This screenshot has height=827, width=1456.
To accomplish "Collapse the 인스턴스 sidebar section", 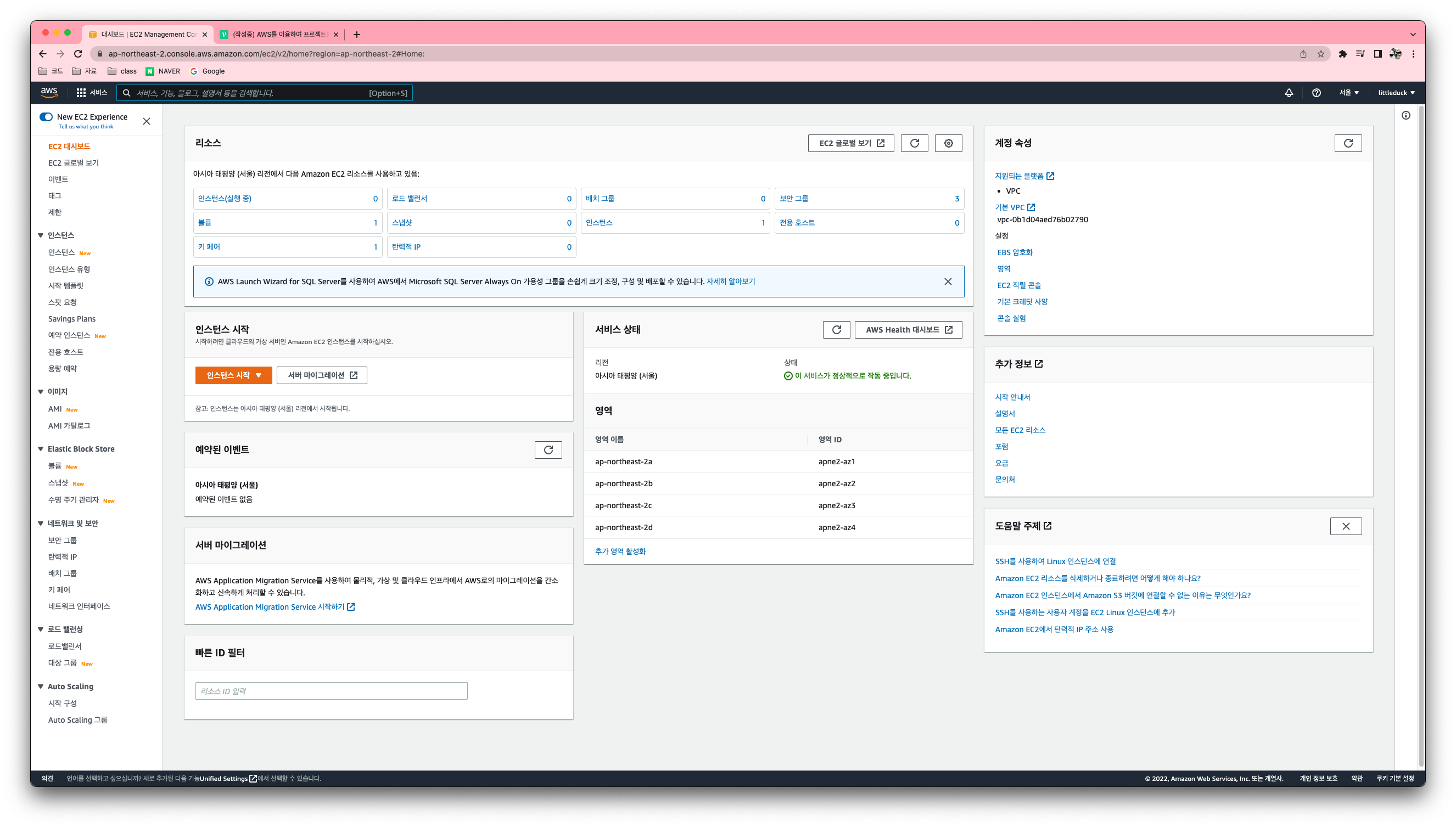I will click(x=40, y=235).
